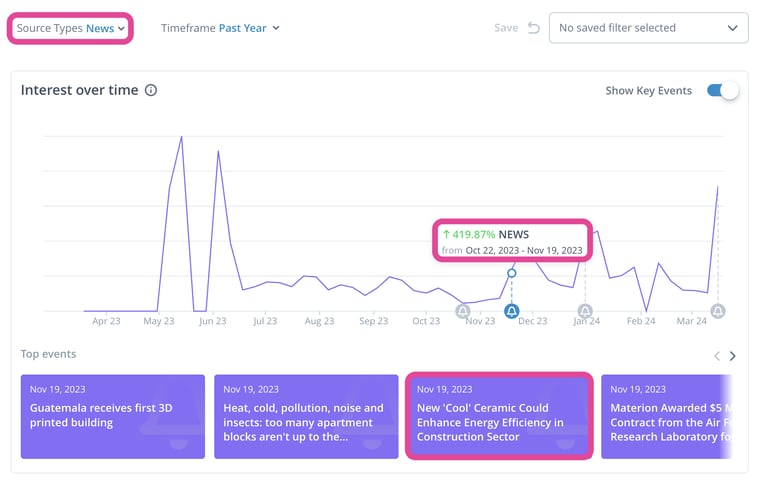The width and height of the screenshot is (761, 485).
Task: Open the Materion Awarded contract event card
Action: pyautogui.click(x=667, y=416)
